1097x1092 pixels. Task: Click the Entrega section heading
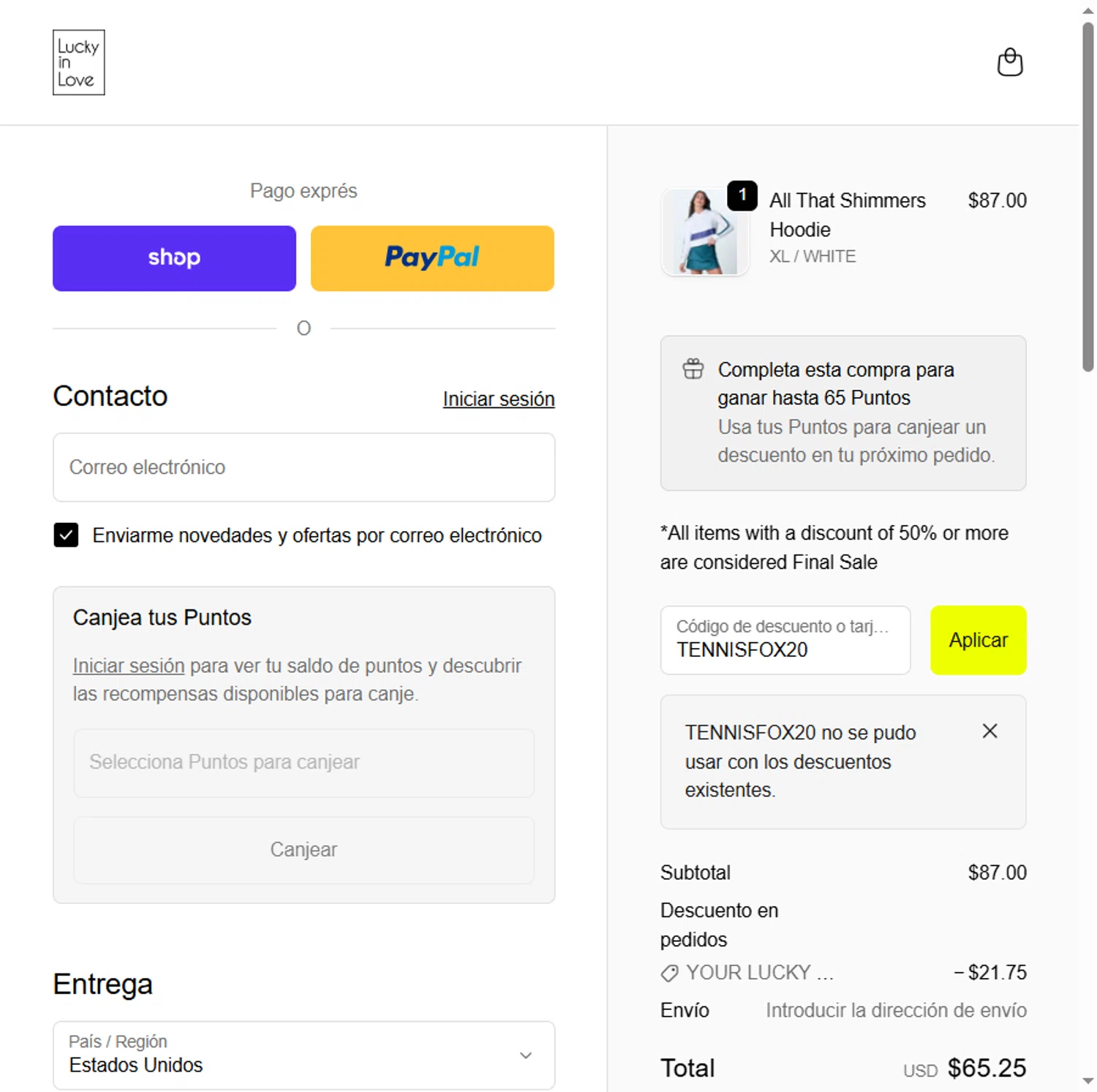pos(102,984)
